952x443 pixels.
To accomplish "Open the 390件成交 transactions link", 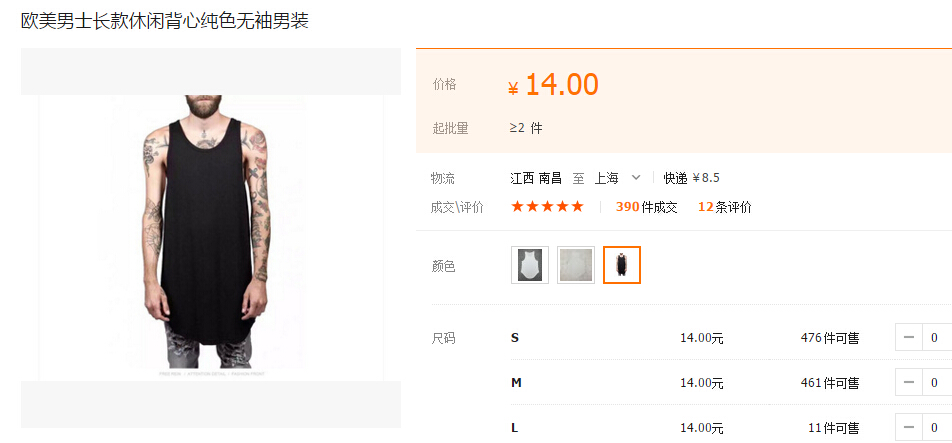I will tap(647, 207).
